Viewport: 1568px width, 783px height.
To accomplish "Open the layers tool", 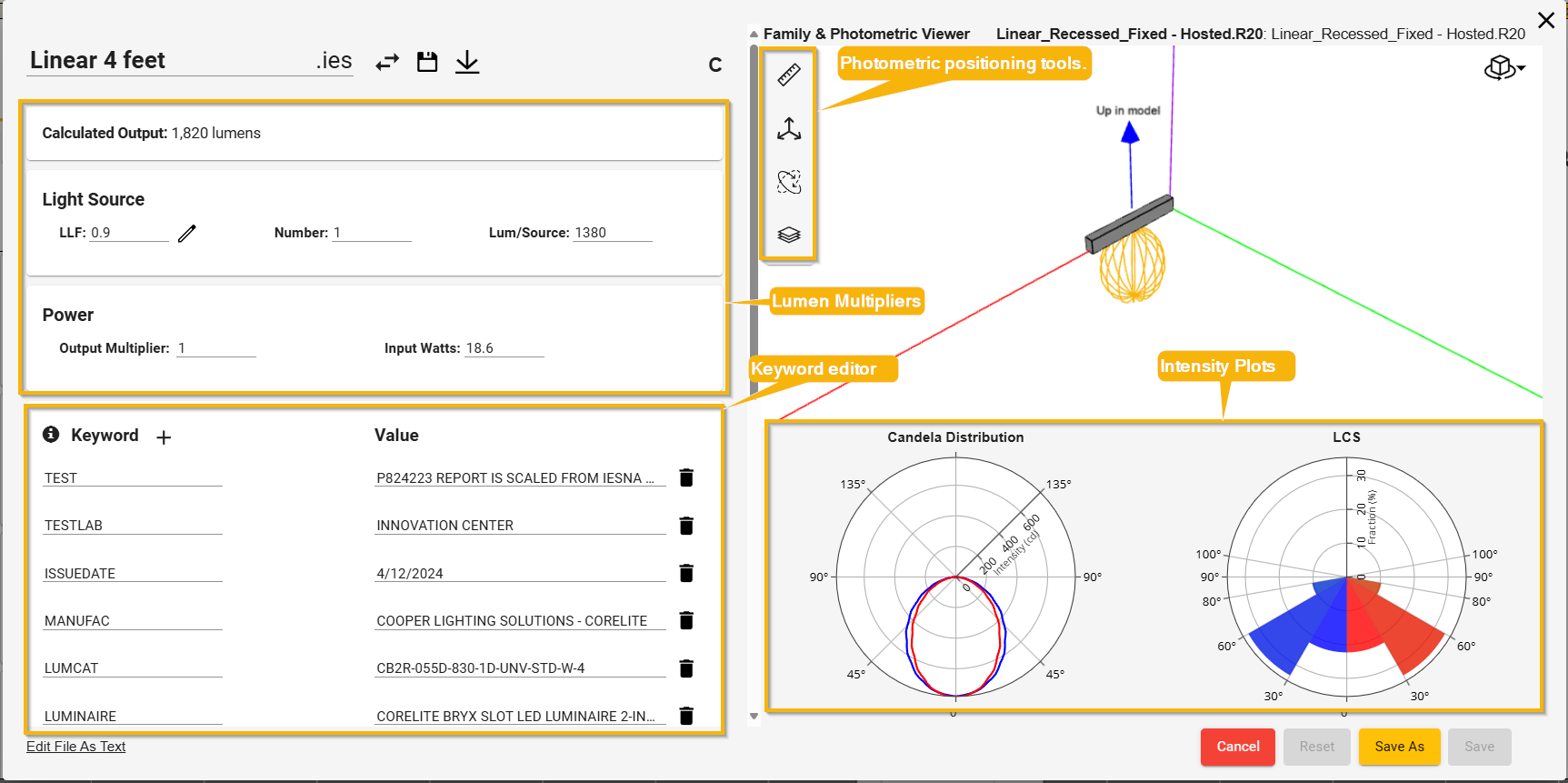I will tap(789, 235).
